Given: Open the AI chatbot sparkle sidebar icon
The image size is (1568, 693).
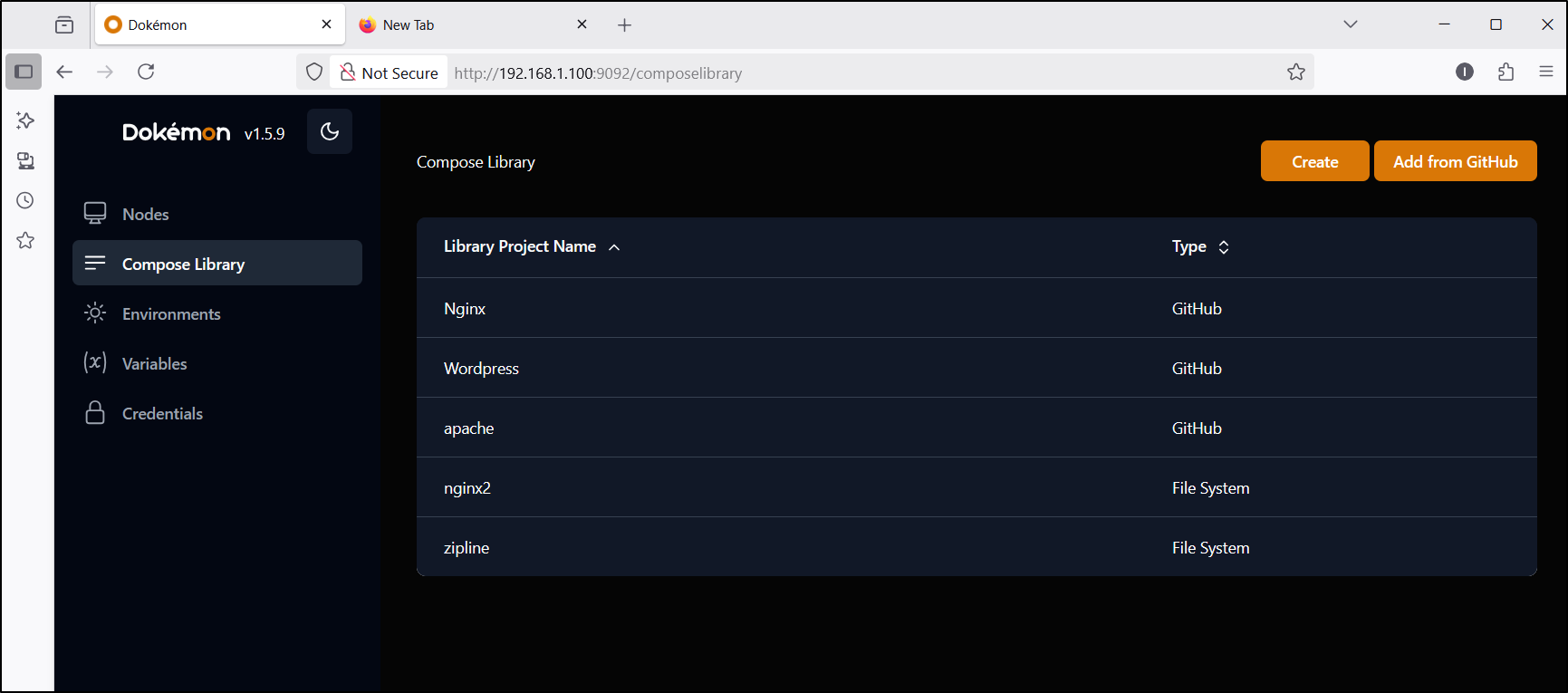Looking at the screenshot, I should pyautogui.click(x=25, y=120).
